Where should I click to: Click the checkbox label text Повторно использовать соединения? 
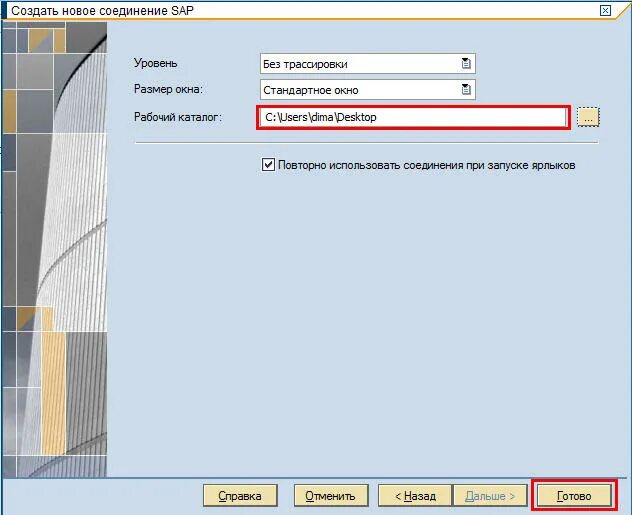click(426, 165)
